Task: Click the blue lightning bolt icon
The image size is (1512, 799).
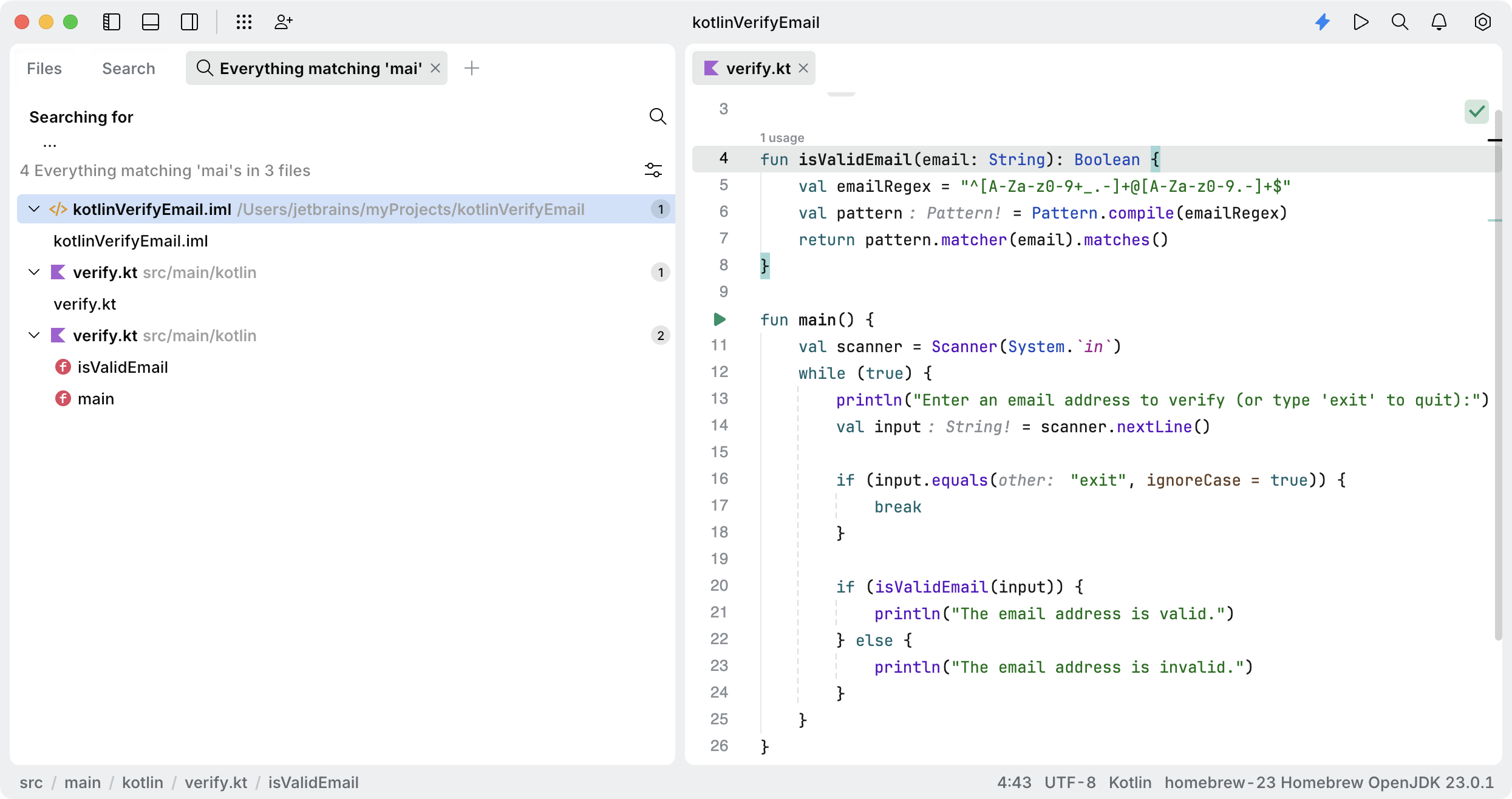Action: 1323,22
